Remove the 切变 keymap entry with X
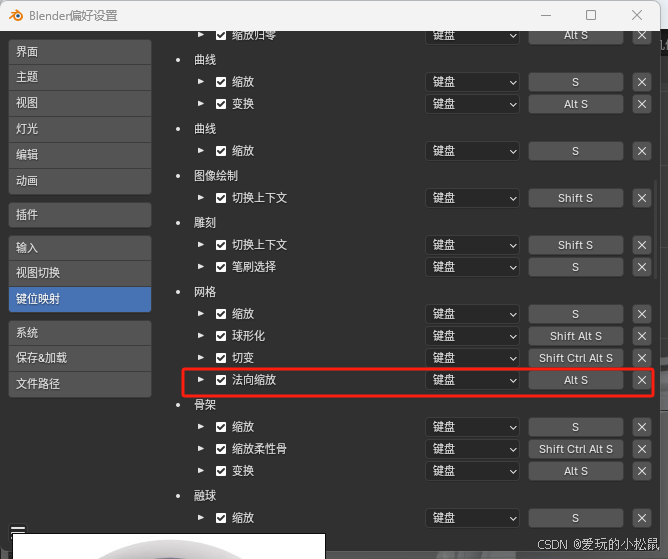Screen dimensions: 668x559 point(642,358)
